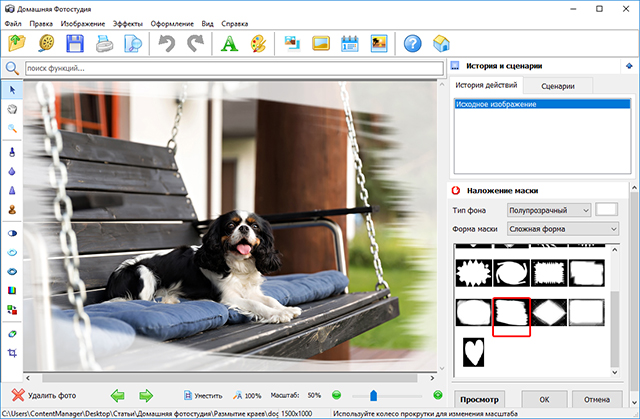Open the paint palette effects icon
Screen dimensions: 640x419
click(x=258, y=43)
